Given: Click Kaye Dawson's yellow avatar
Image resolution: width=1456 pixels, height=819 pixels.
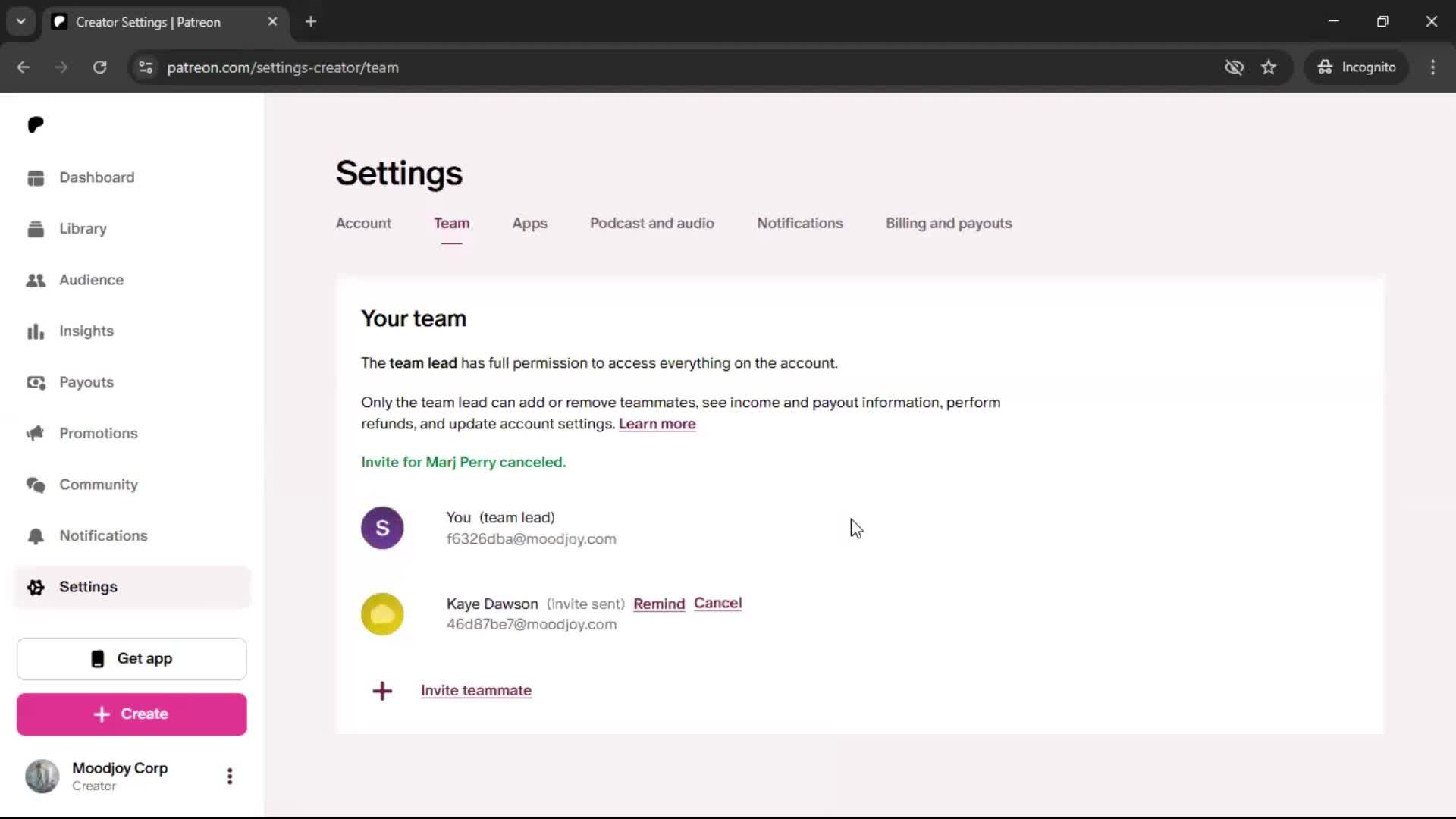Looking at the screenshot, I should (382, 614).
